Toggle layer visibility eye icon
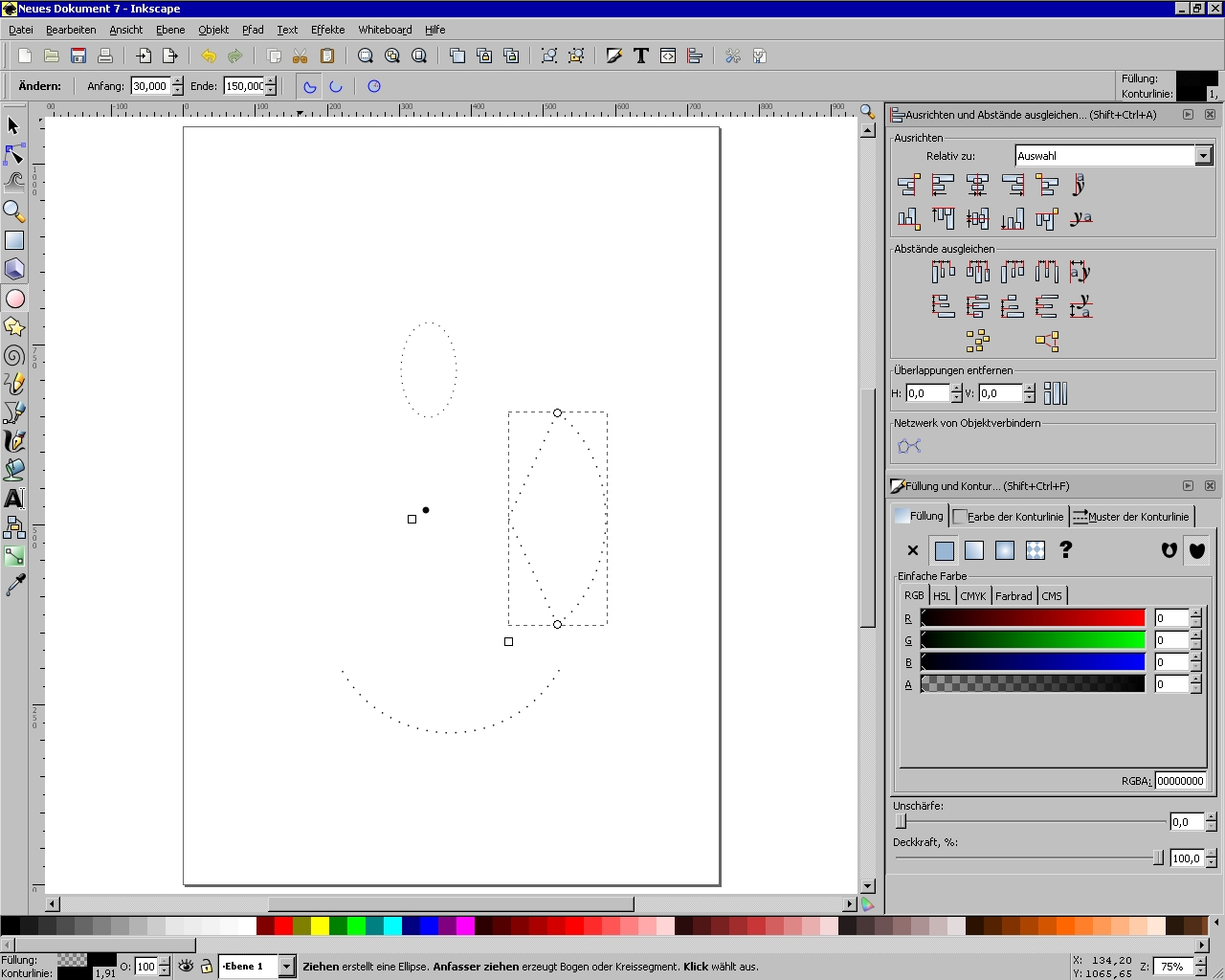This screenshot has width=1225, height=980. pos(186,967)
